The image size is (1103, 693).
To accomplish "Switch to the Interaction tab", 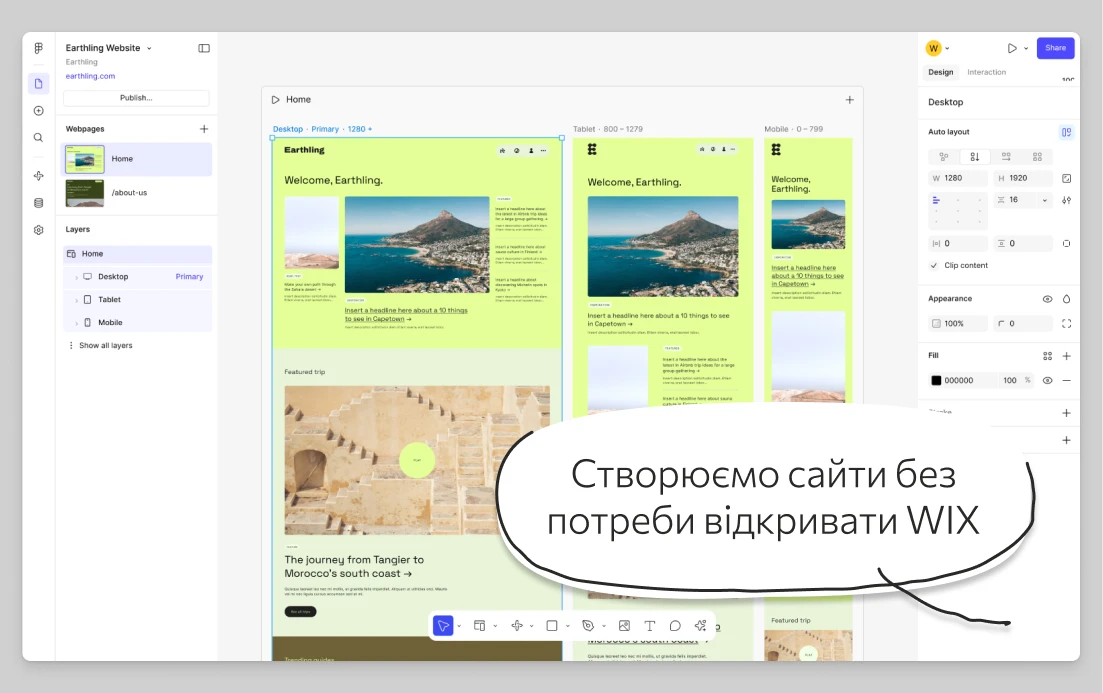I will point(986,72).
